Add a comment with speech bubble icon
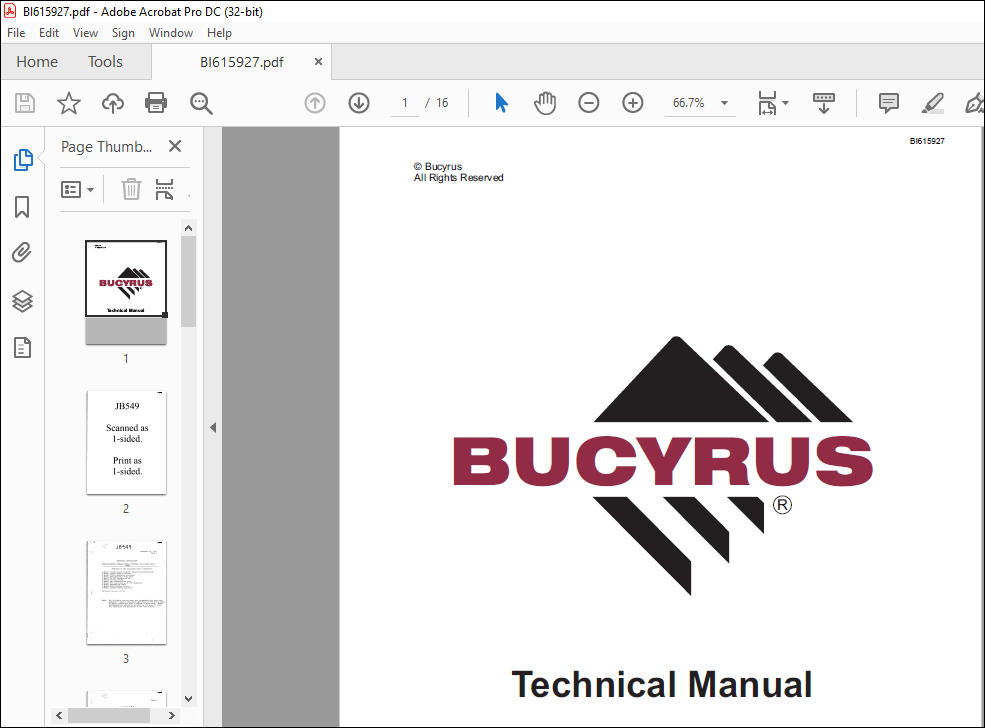Screen dimensions: 985x728 pyautogui.click(x=888, y=103)
